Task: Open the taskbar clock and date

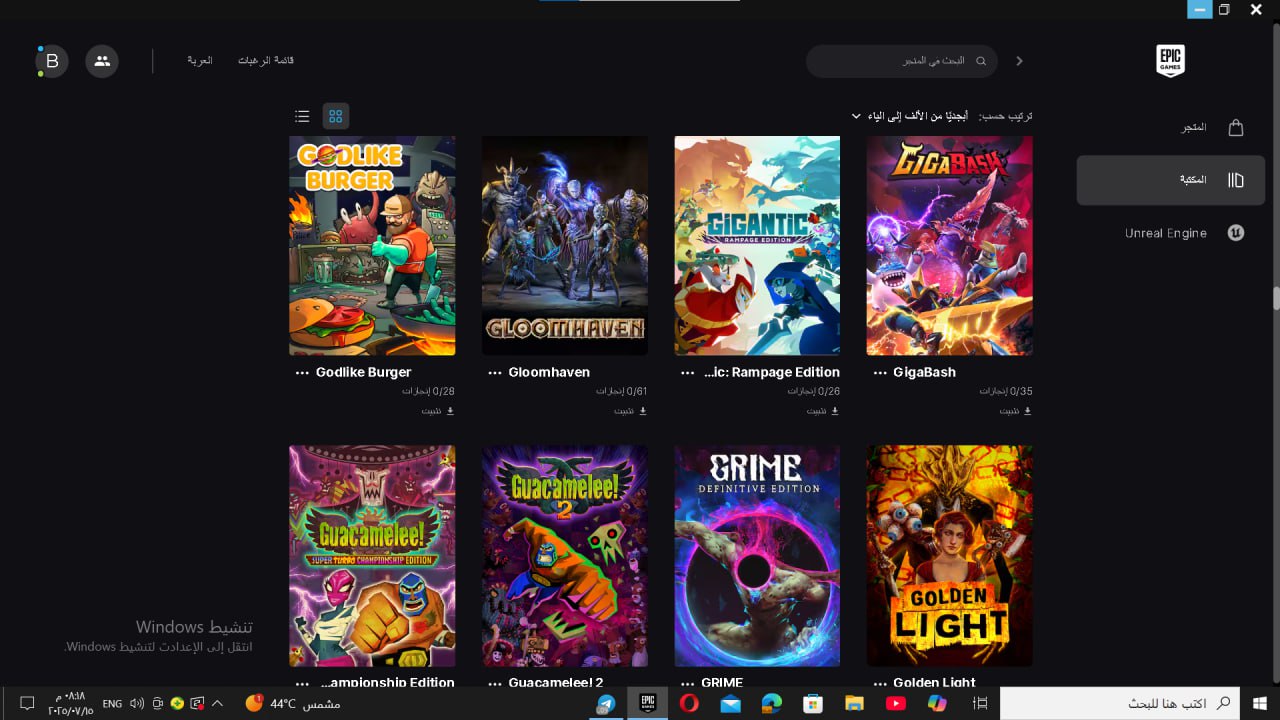Action: pyautogui.click(x=70, y=703)
